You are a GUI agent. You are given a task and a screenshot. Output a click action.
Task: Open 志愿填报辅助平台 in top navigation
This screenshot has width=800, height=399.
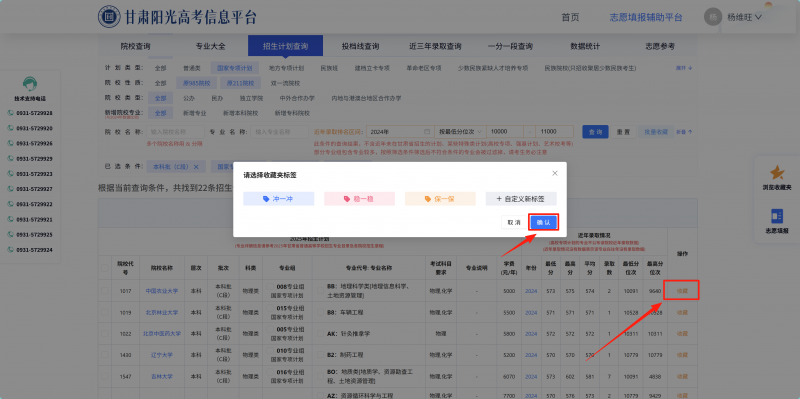(x=646, y=17)
